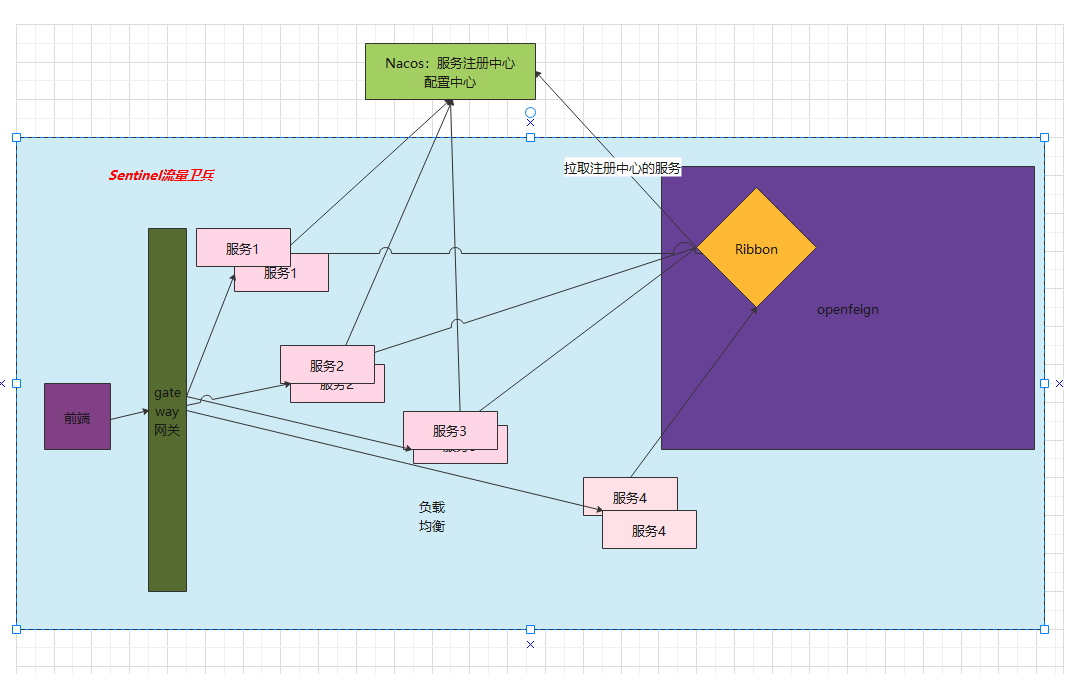
Task: Click the blue X anchor right of container
Action: click(1058, 383)
